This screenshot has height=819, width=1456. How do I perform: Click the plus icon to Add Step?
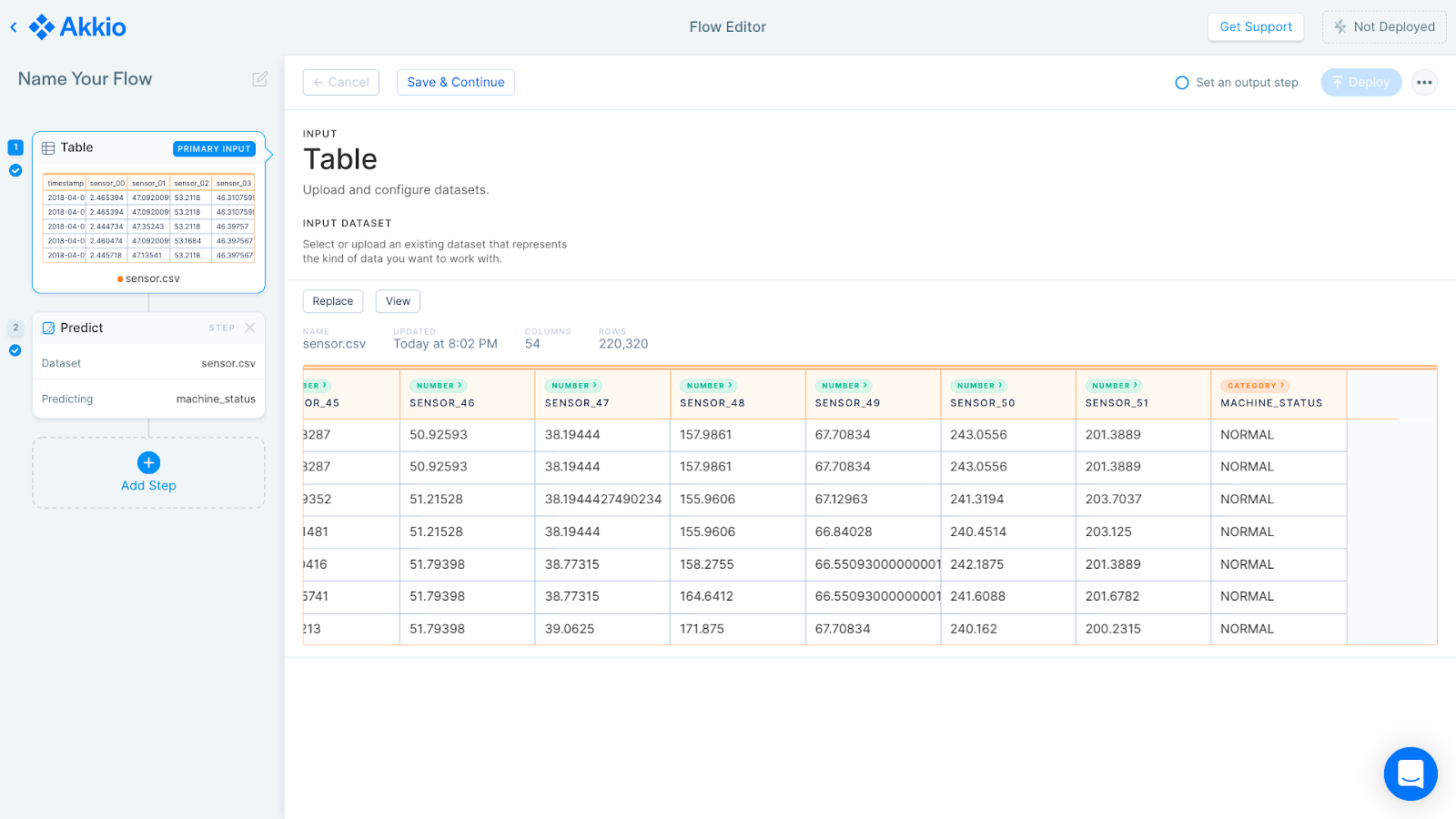(147, 462)
